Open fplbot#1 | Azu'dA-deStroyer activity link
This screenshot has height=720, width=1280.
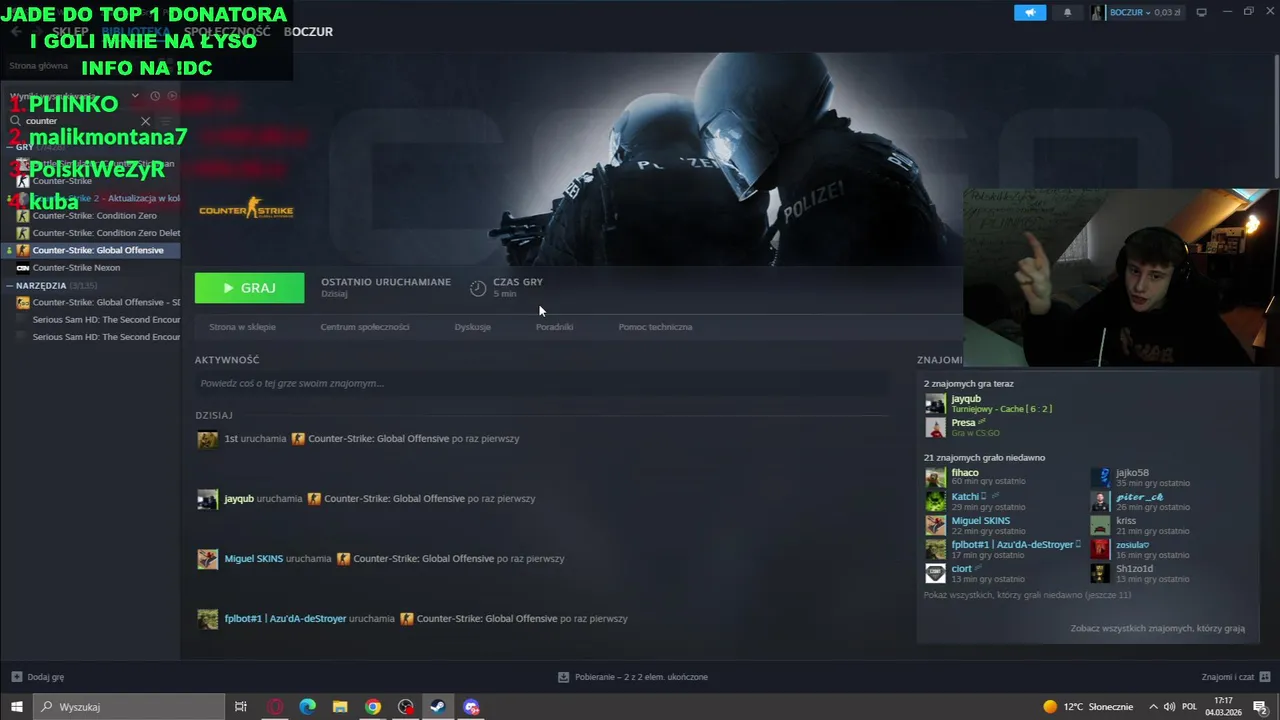[x=285, y=619]
